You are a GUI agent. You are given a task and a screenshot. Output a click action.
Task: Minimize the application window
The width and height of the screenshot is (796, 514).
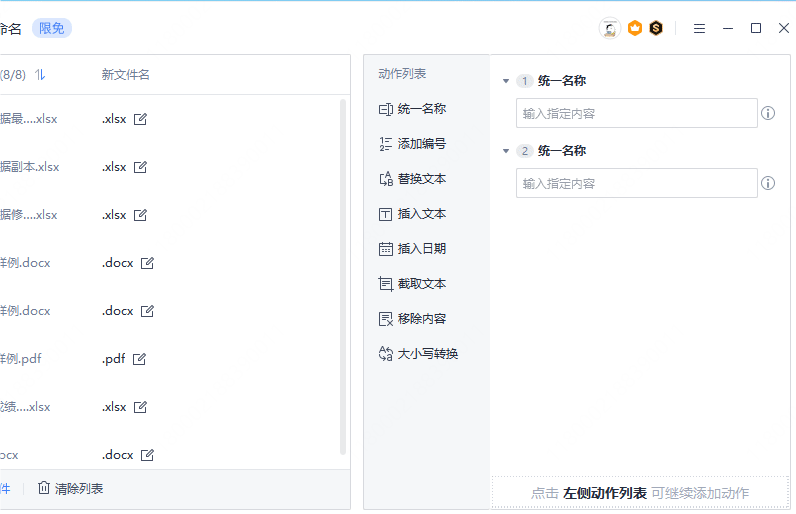tap(728, 28)
